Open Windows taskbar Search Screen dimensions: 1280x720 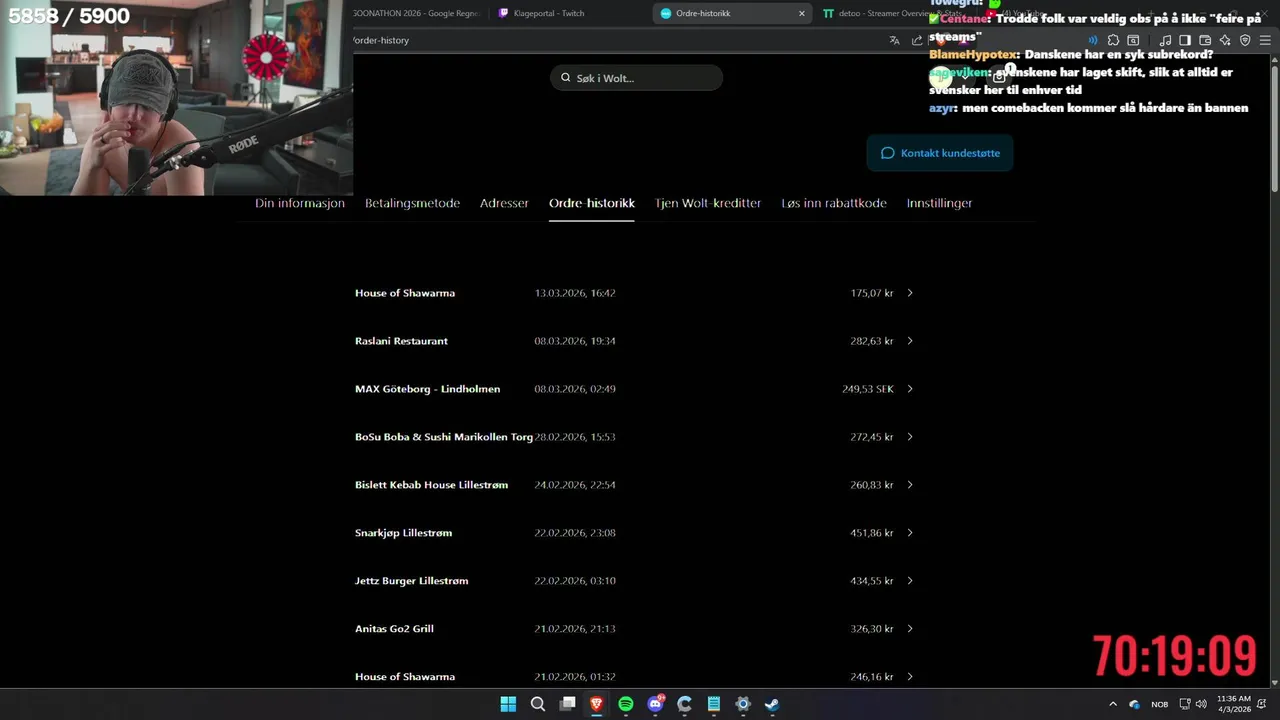pos(538,704)
